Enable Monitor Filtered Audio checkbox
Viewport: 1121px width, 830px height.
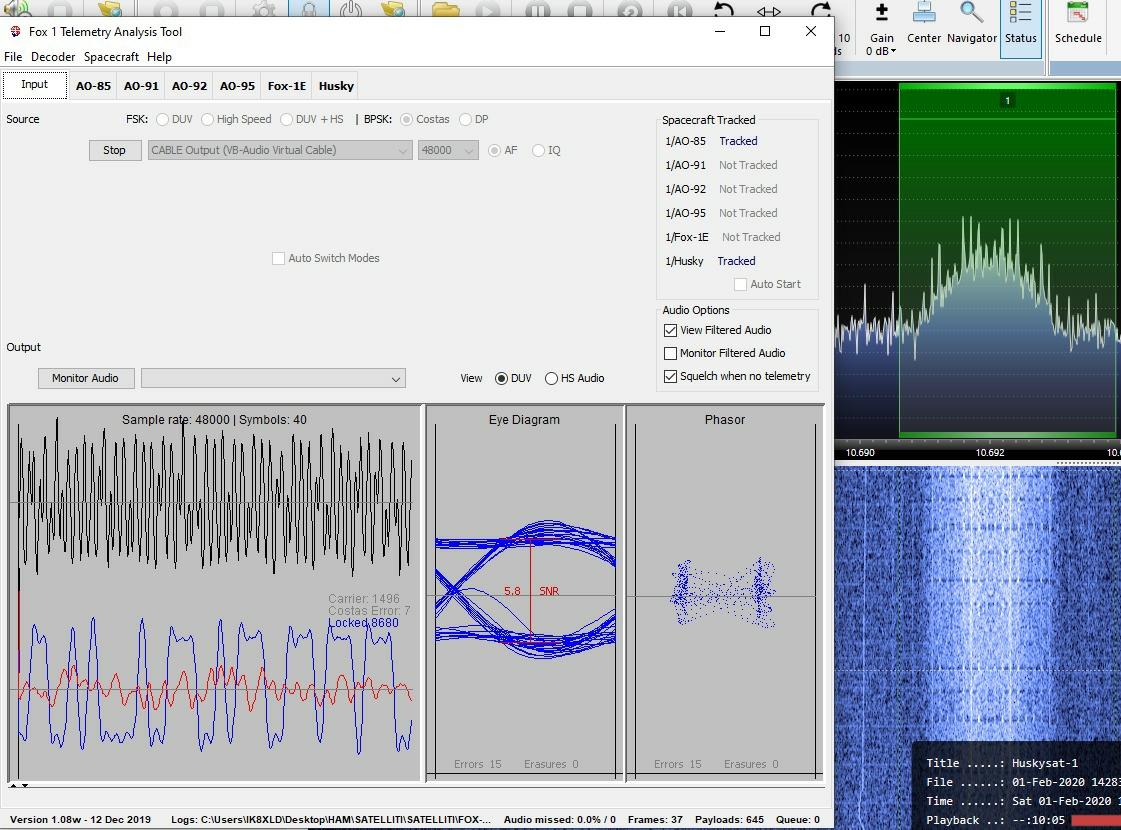click(671, 353)
